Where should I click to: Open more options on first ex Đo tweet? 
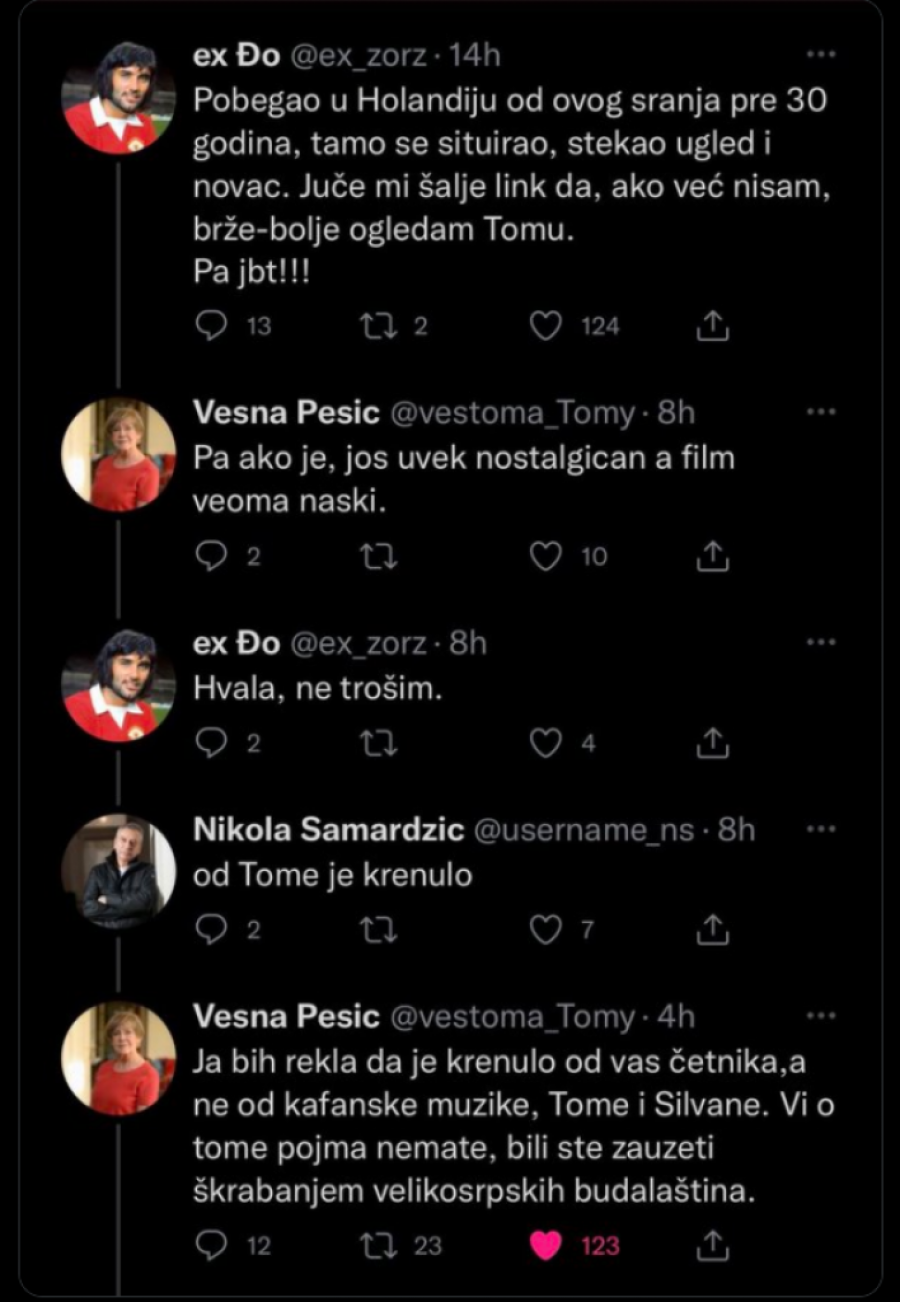tap(821, 54)
